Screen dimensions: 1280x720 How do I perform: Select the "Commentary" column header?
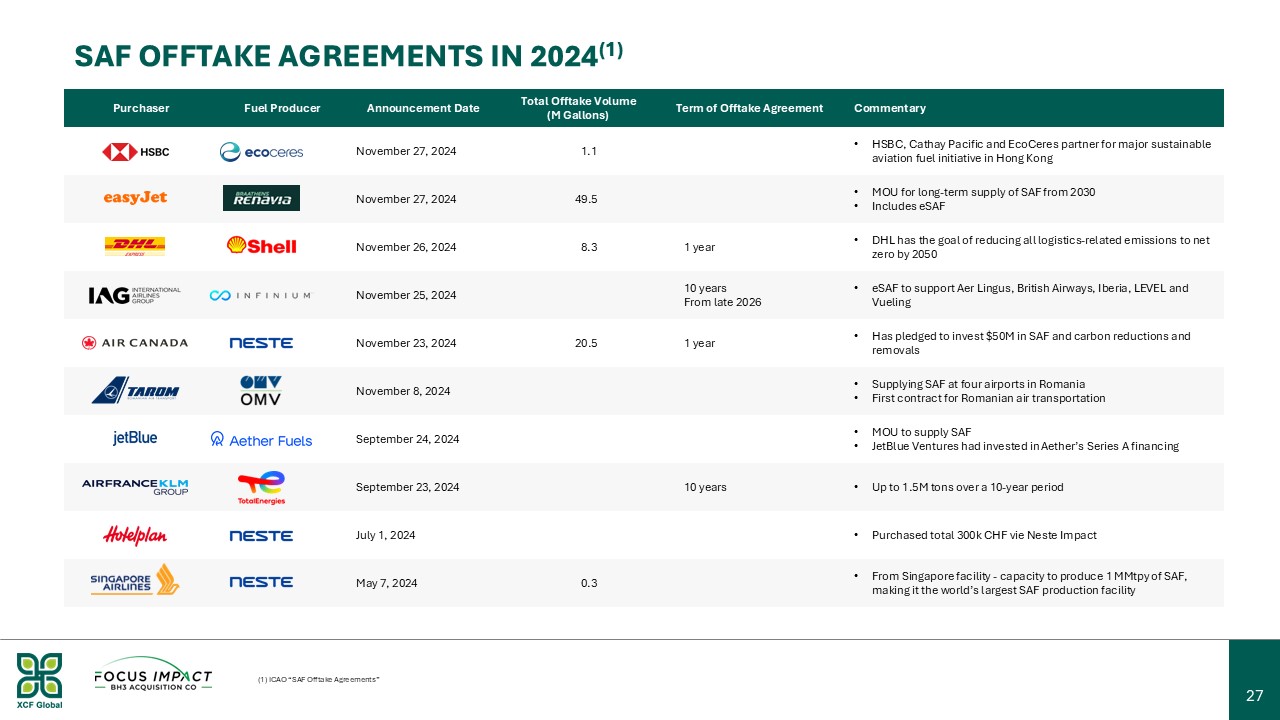890,108
